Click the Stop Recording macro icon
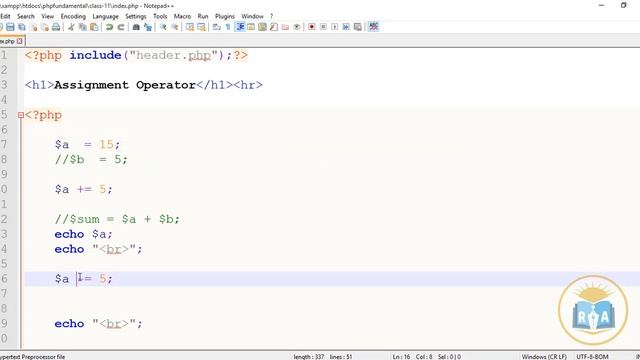 (323, 27)
